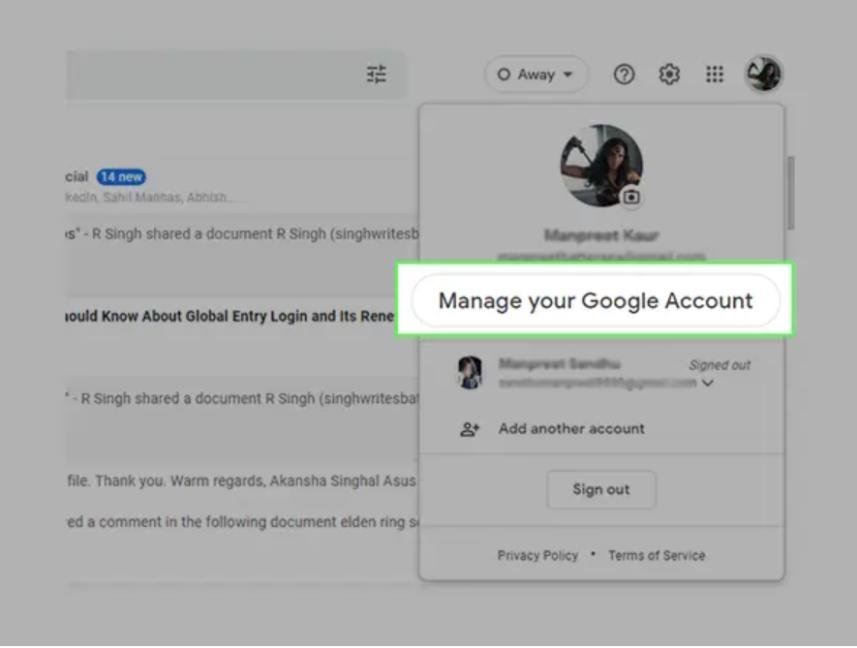Open the Terms of Service link
This screenshot has width=857, height=648.
(x=656, y=556)
